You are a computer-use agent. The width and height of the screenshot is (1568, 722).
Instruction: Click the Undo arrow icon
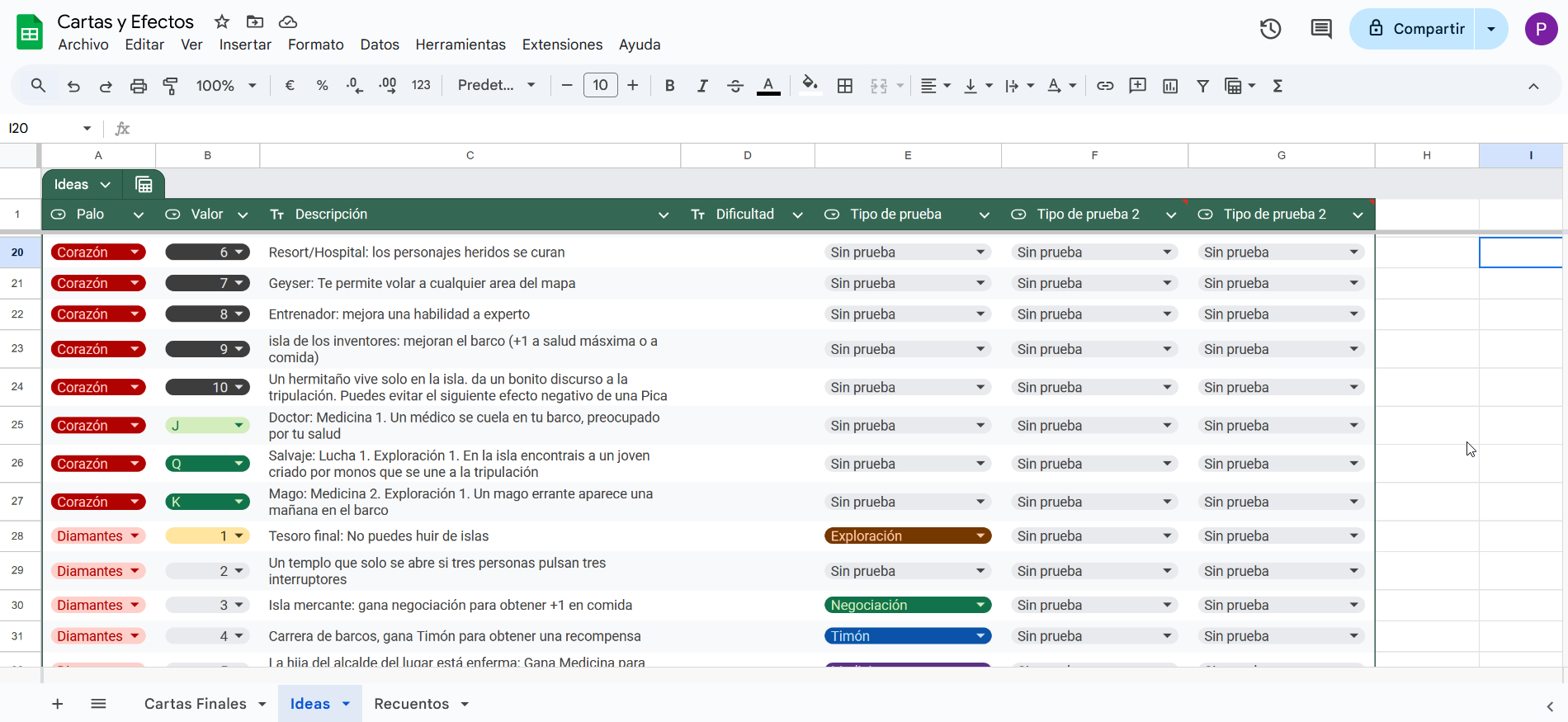tap(73, 86)
